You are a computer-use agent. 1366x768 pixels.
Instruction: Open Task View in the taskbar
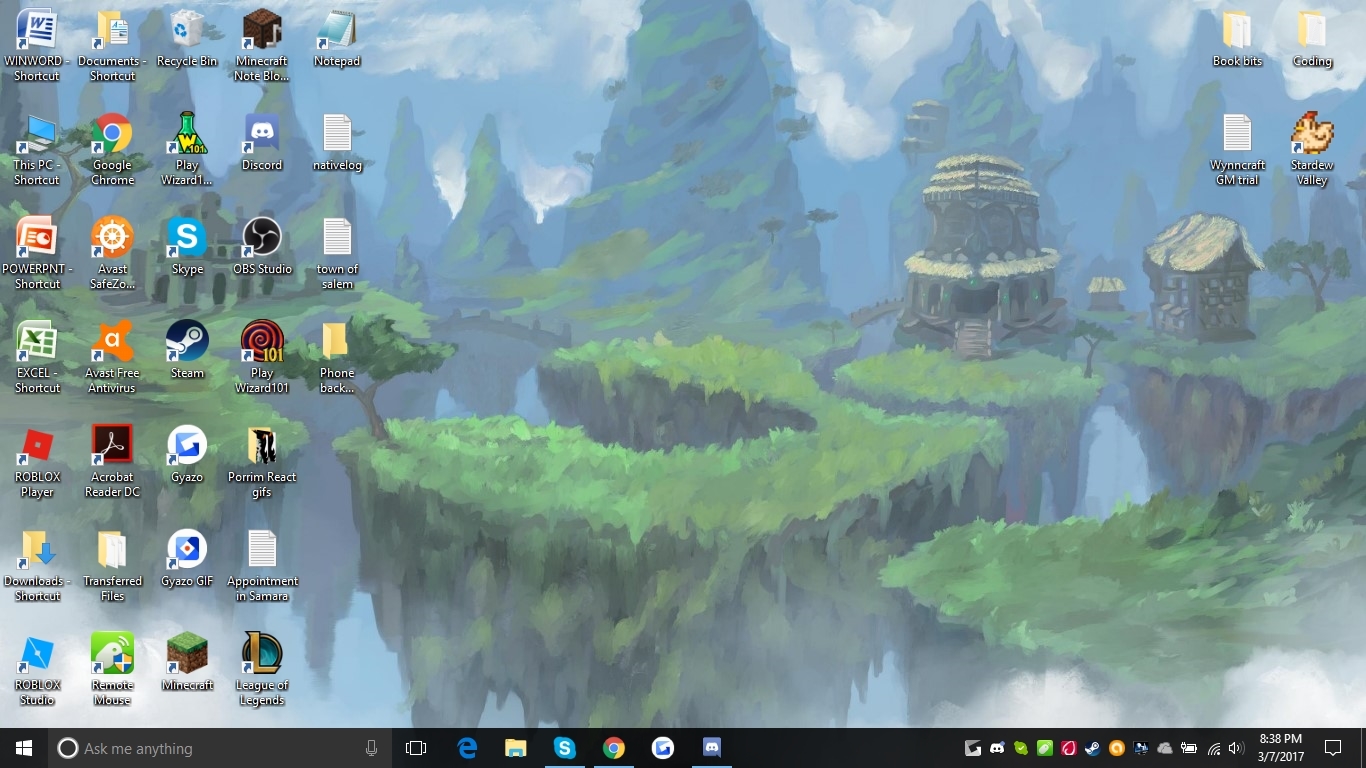pyautogui.click(x=416, y=748)
